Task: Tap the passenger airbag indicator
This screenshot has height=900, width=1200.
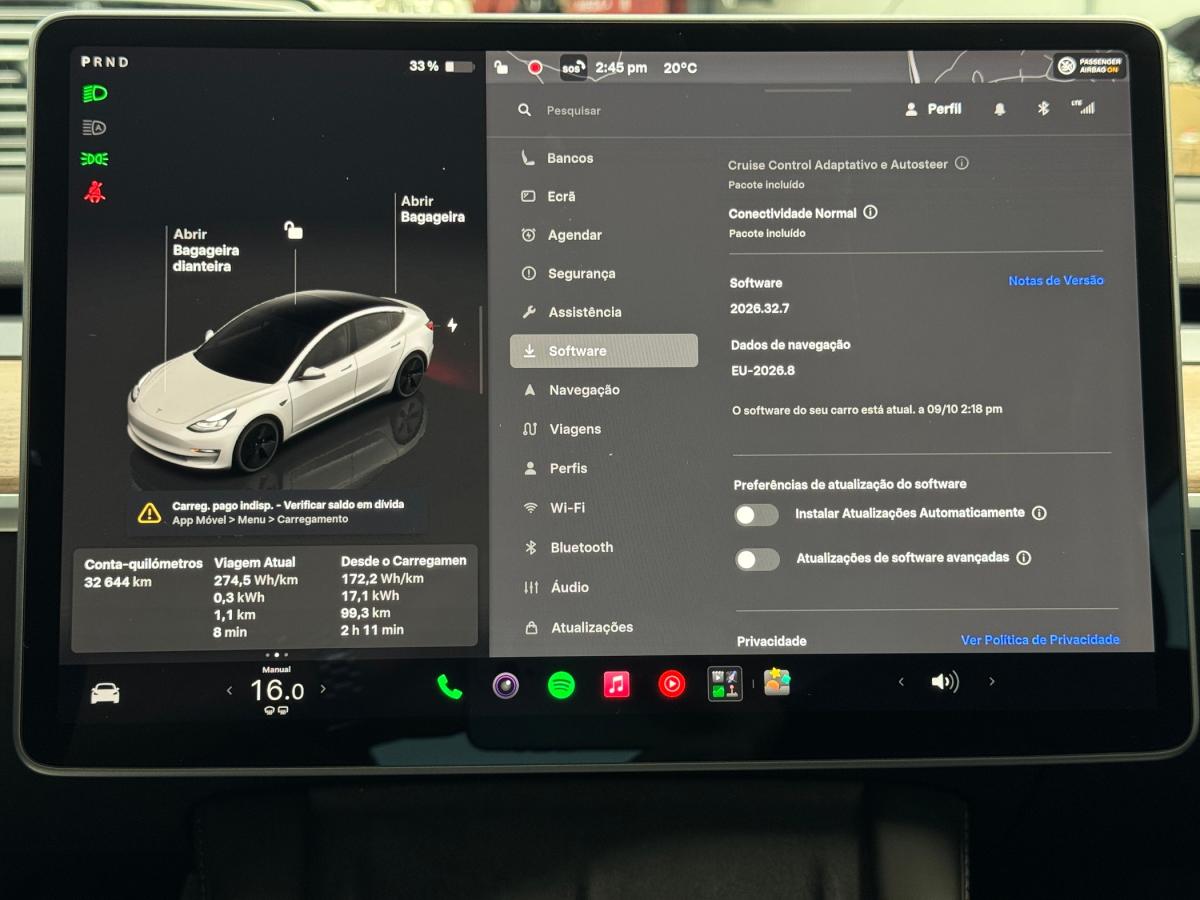Action: point(1090,66)
